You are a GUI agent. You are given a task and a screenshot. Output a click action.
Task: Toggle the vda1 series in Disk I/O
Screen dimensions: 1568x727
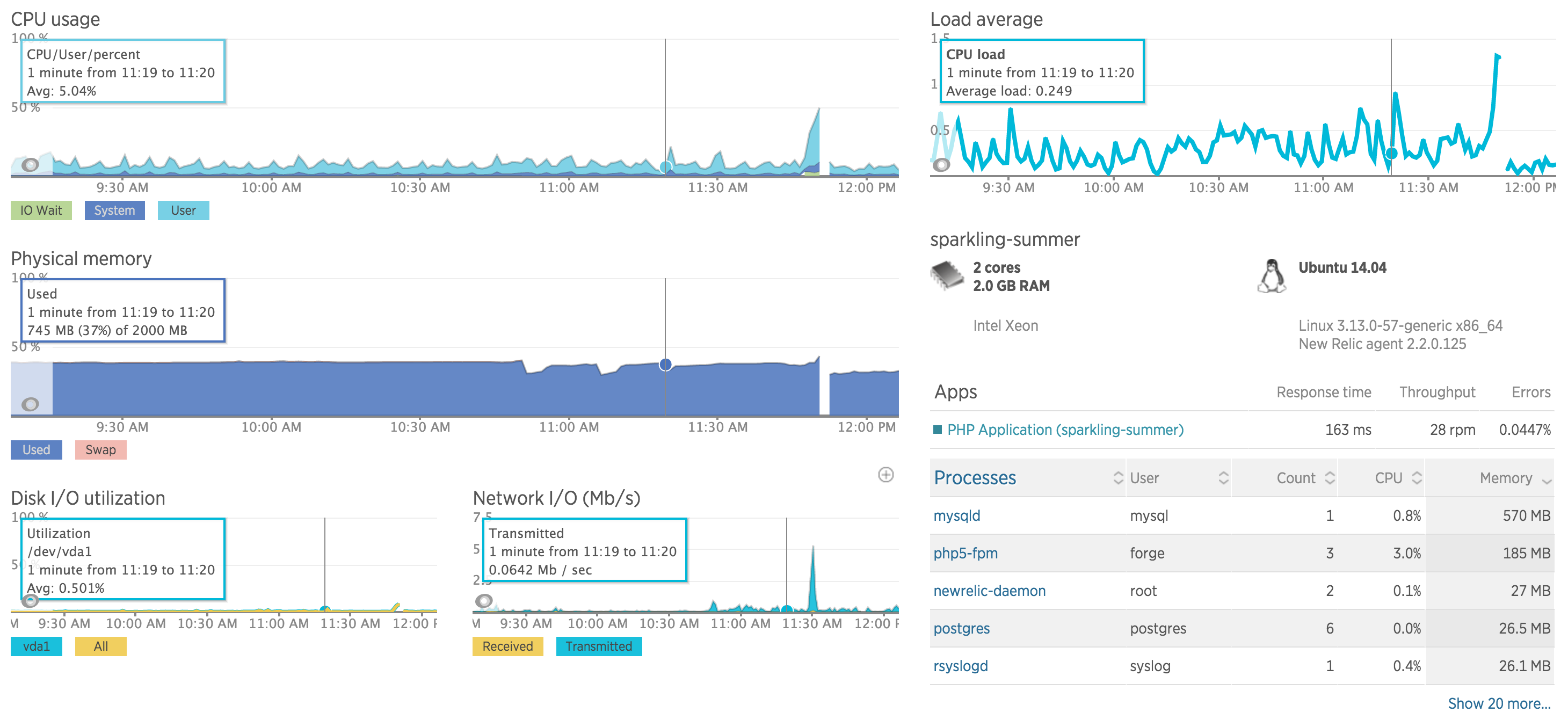(37, 646)
